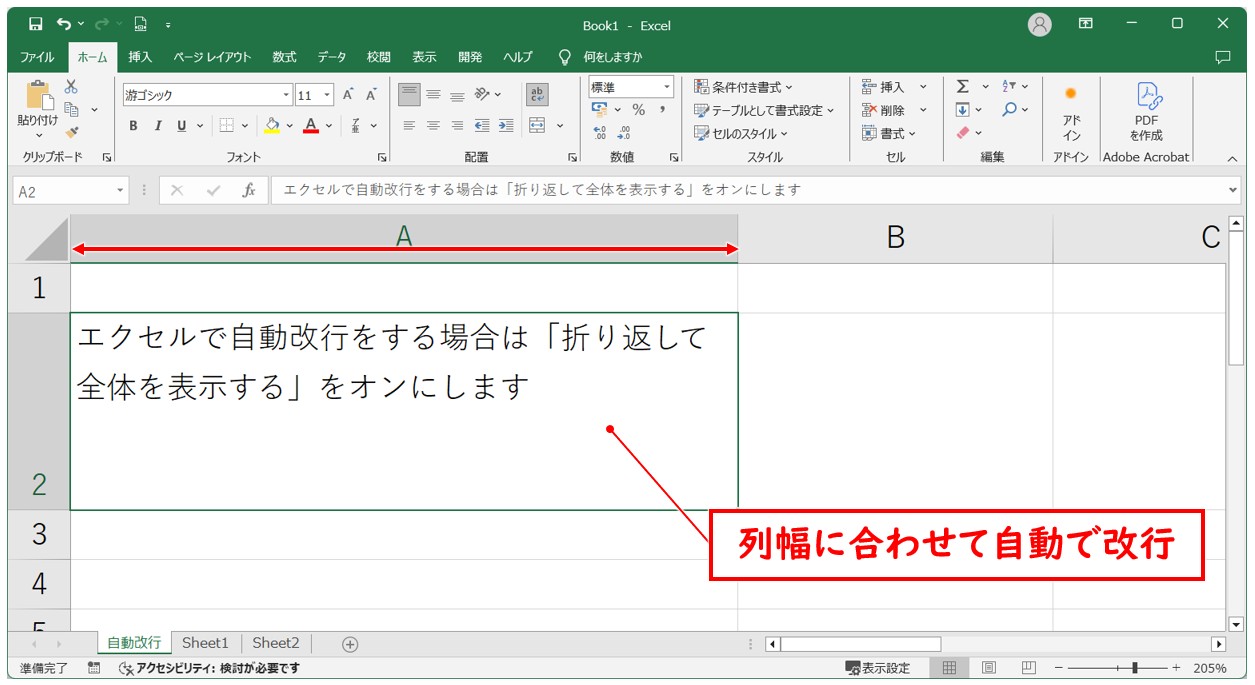Click the Increase Font Size icon
The width and height of the screenshot is (1255, 685).
(348, 95)
